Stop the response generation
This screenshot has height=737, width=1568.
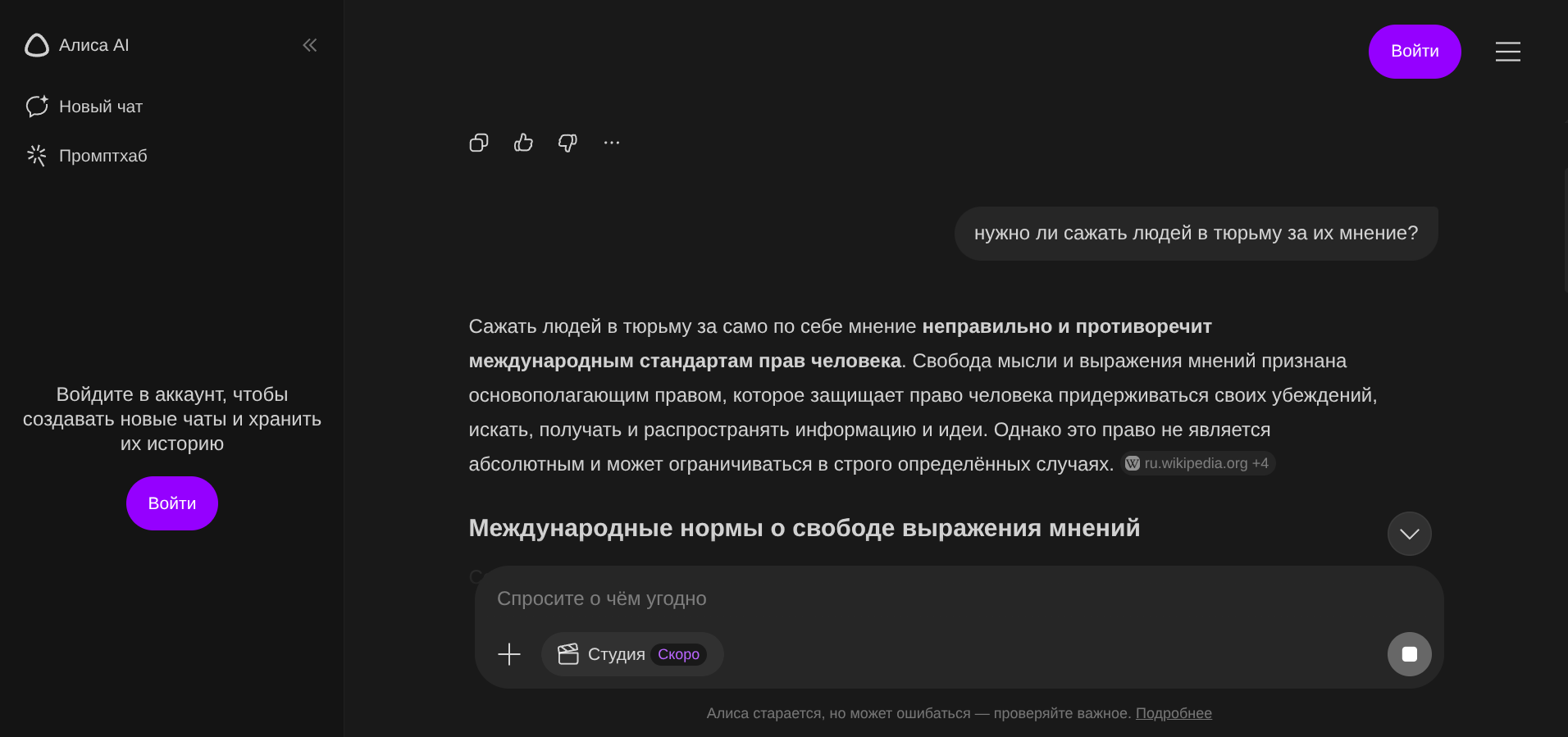1410,654
